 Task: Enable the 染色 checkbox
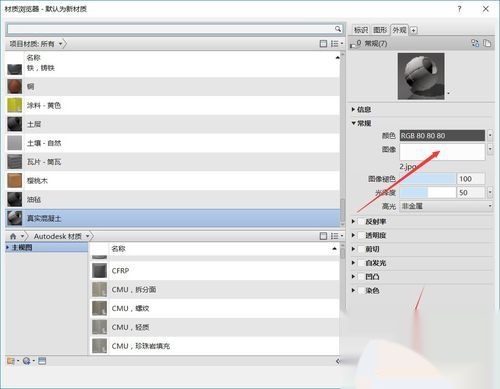[x=361, y=290]
